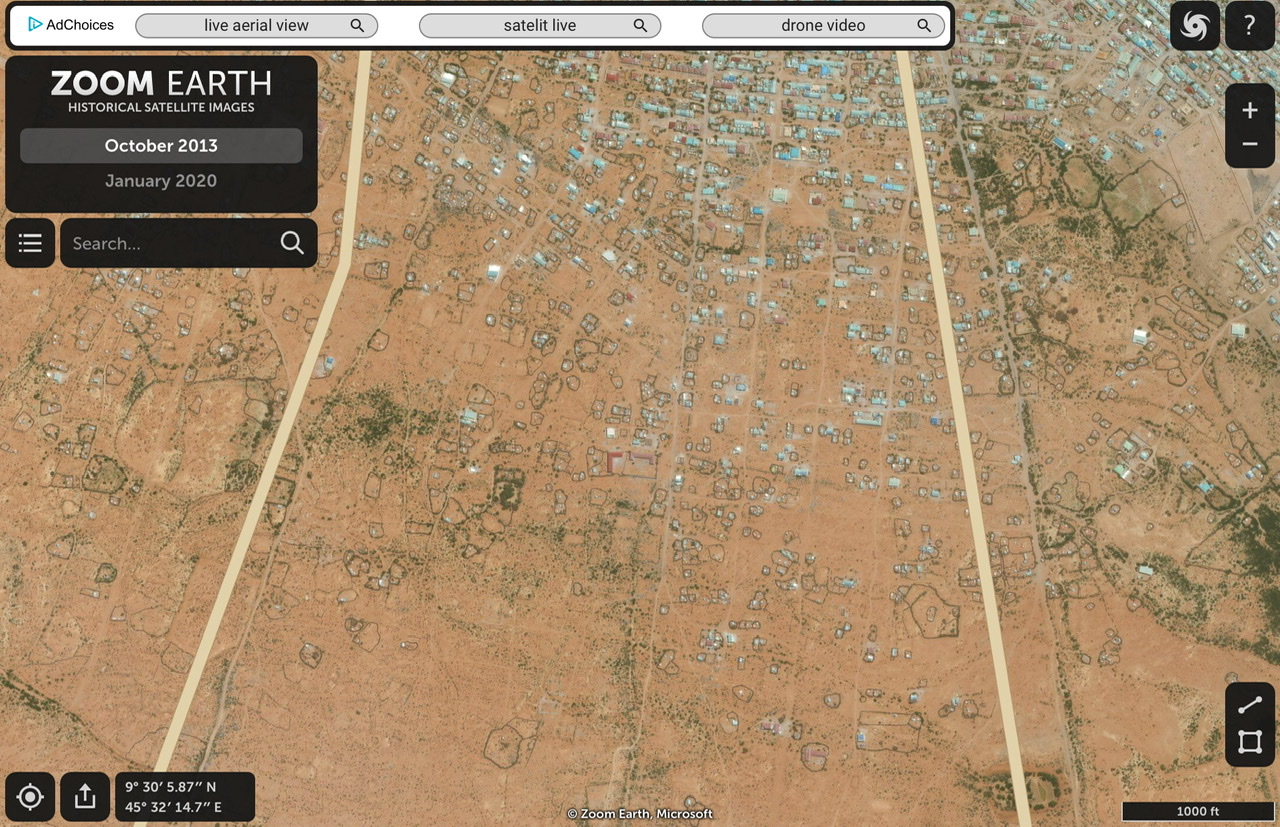Image resolution: width=1280 pixels, height=827 pixels.
Task: Click the search magnifier icon
Action: tap(292, 243)
